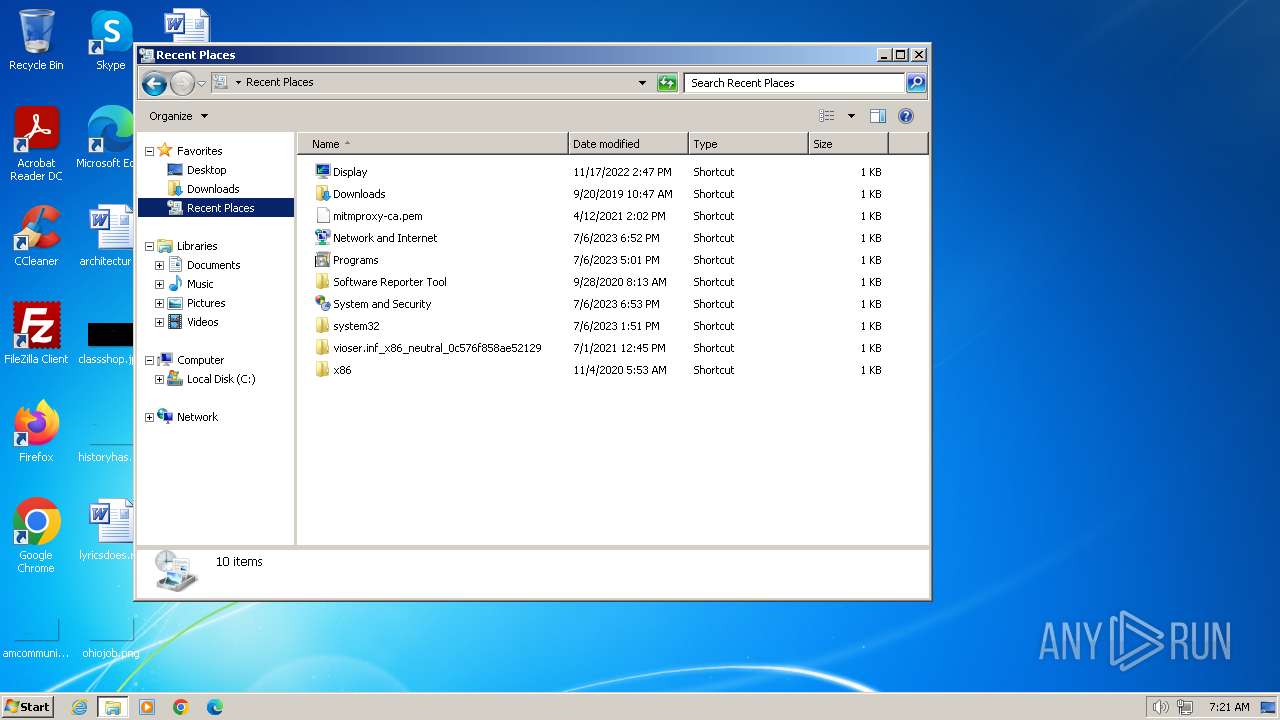Open Skype desktop shortcut
1280x720 pixels.
pyautogui.click(x=110, y=40)
